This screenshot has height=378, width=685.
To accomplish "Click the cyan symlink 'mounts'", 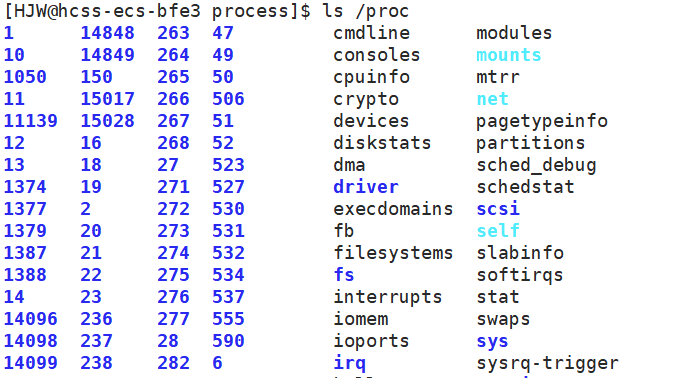I will [509, 55].
